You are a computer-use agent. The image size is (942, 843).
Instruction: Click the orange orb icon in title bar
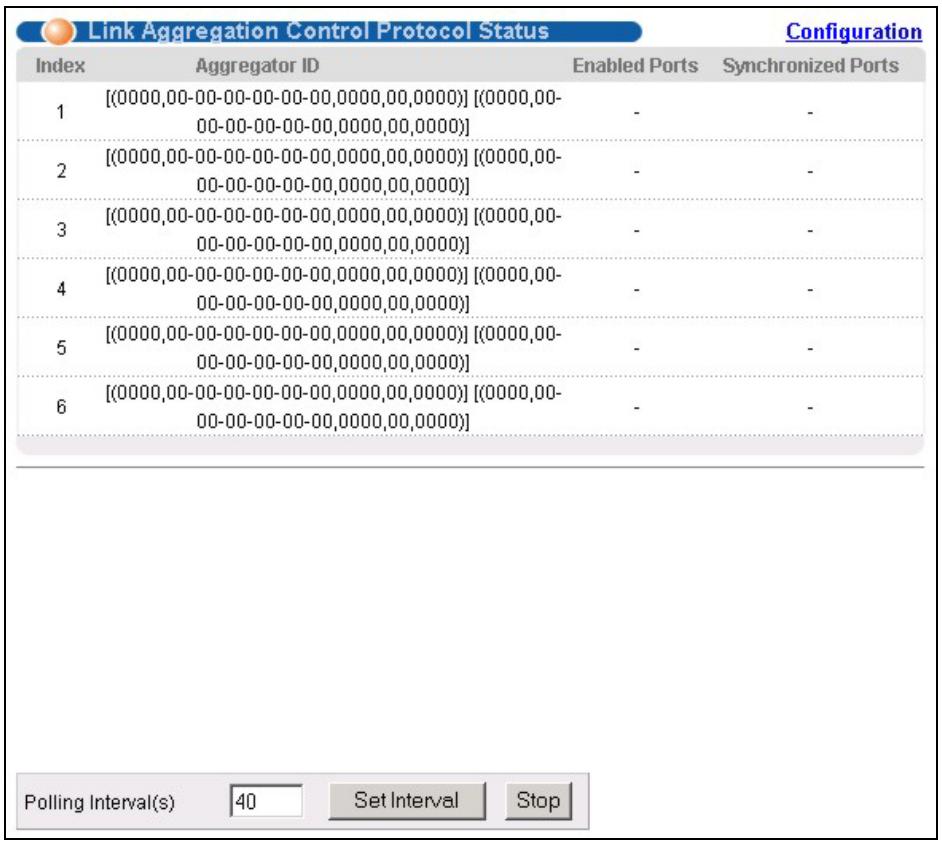click(58, 31)
